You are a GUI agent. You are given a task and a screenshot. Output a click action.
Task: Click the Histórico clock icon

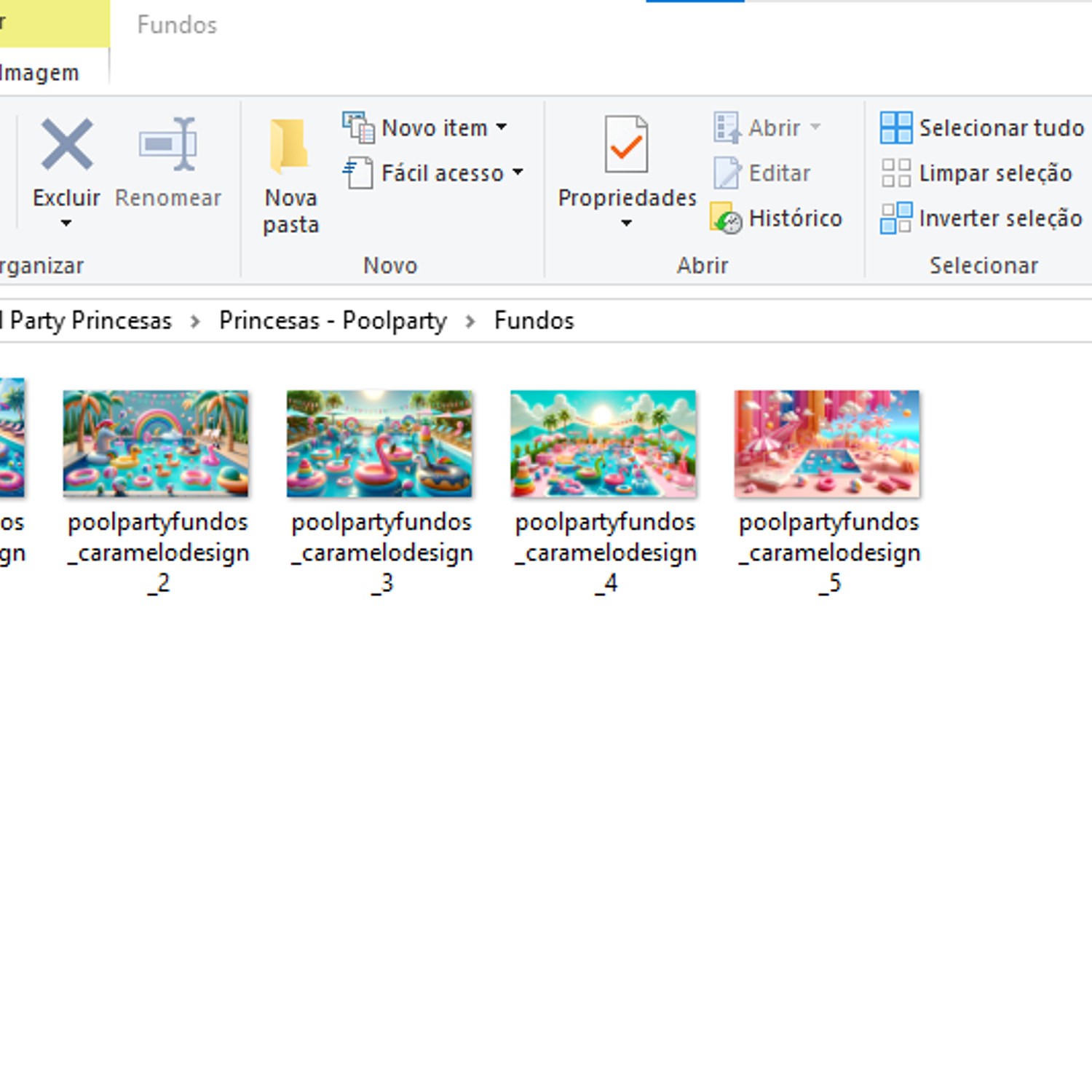pos(726,218)
